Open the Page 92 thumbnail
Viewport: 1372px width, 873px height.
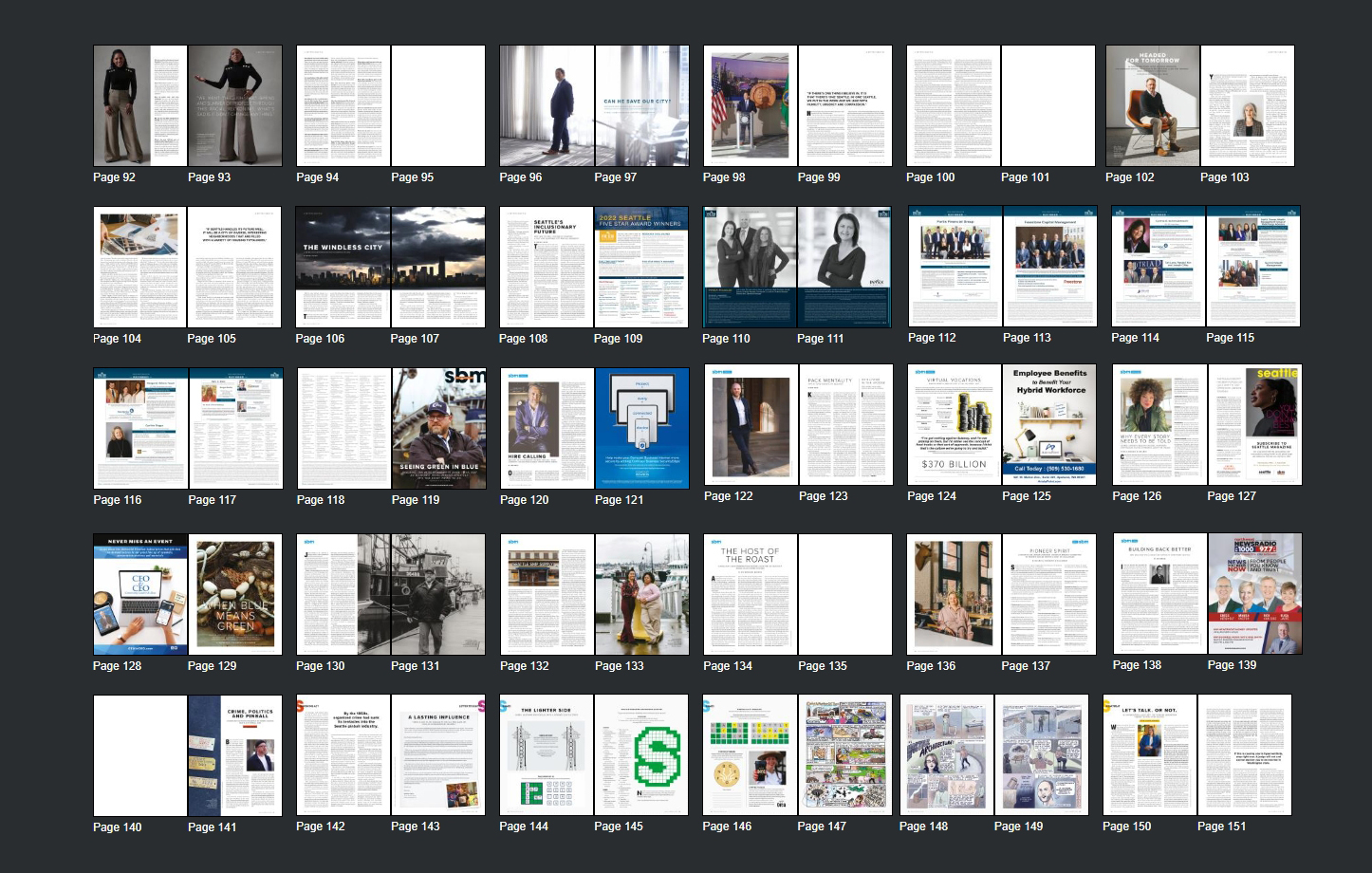140,106
